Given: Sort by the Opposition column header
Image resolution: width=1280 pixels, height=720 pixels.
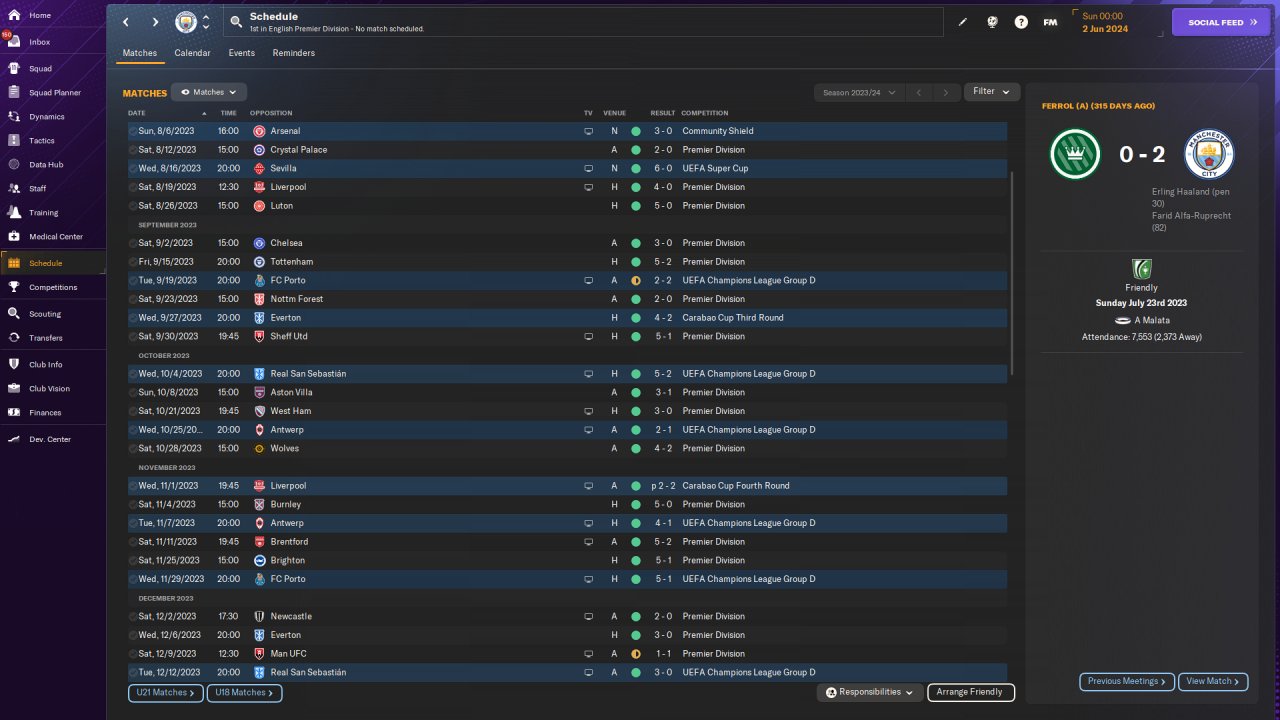Looking at the screenshot, I should [271, 113].
